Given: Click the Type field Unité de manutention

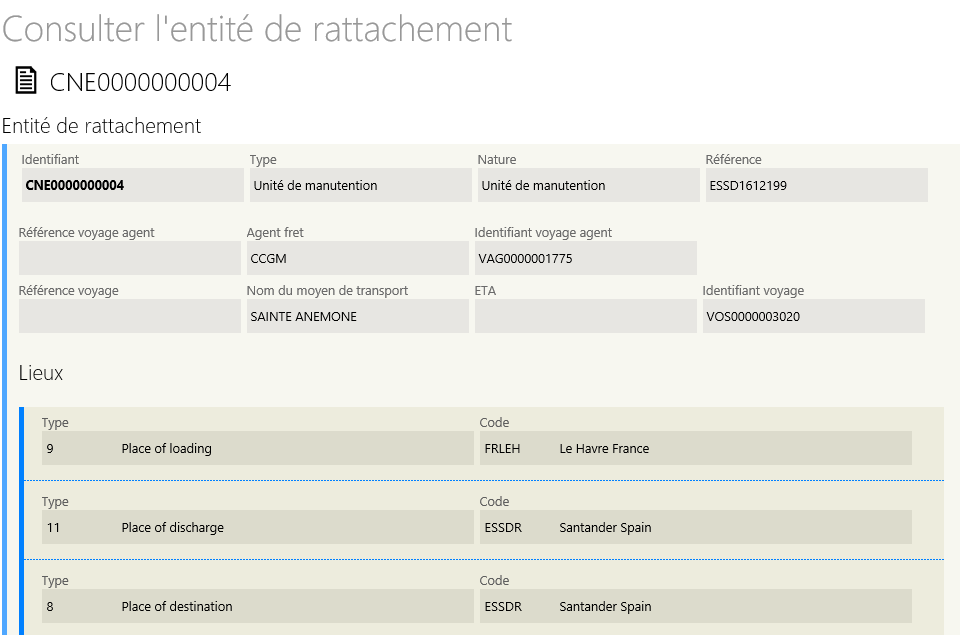Looking at the screenshot, I should [361, 186].
